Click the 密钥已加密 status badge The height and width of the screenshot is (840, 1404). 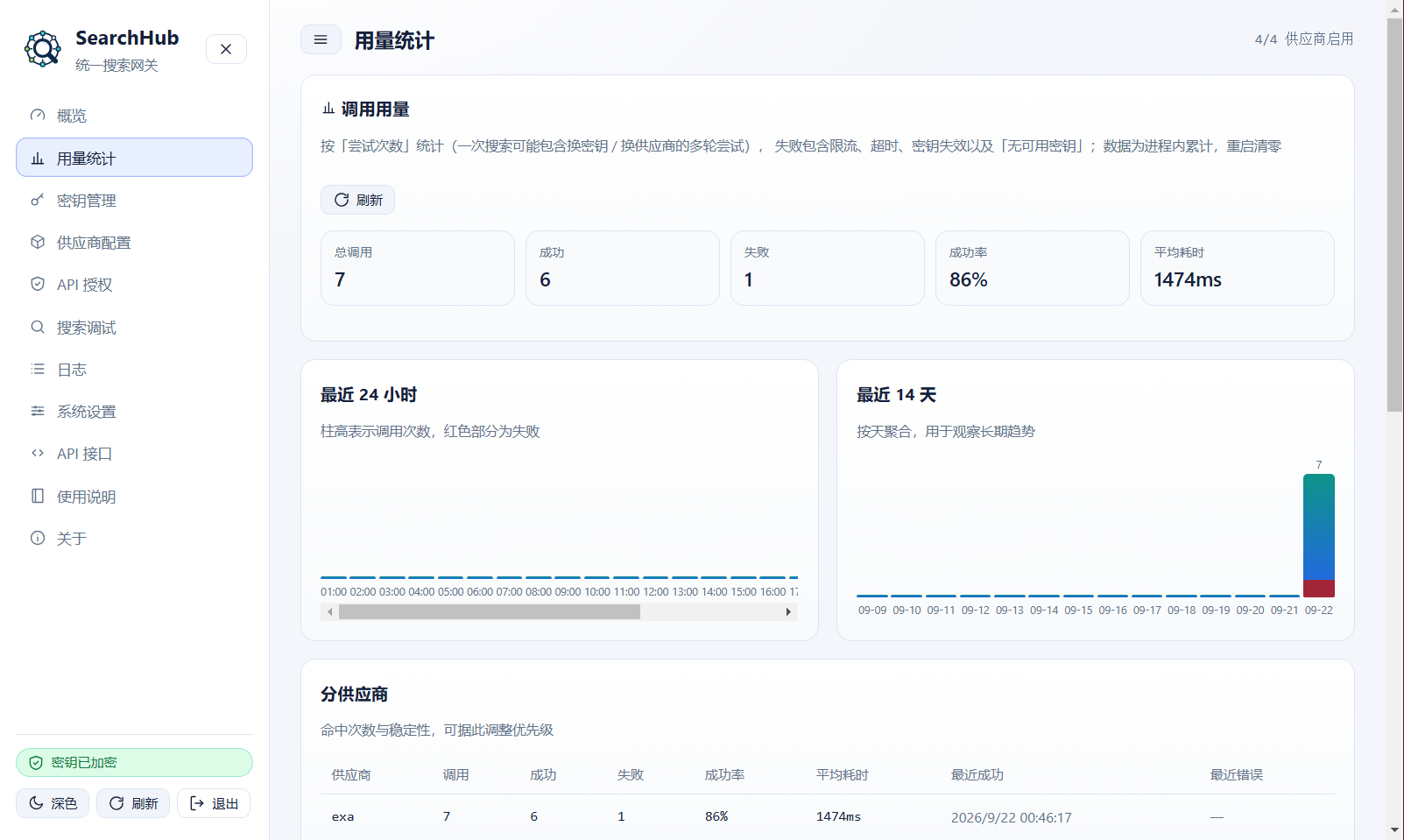134,763
